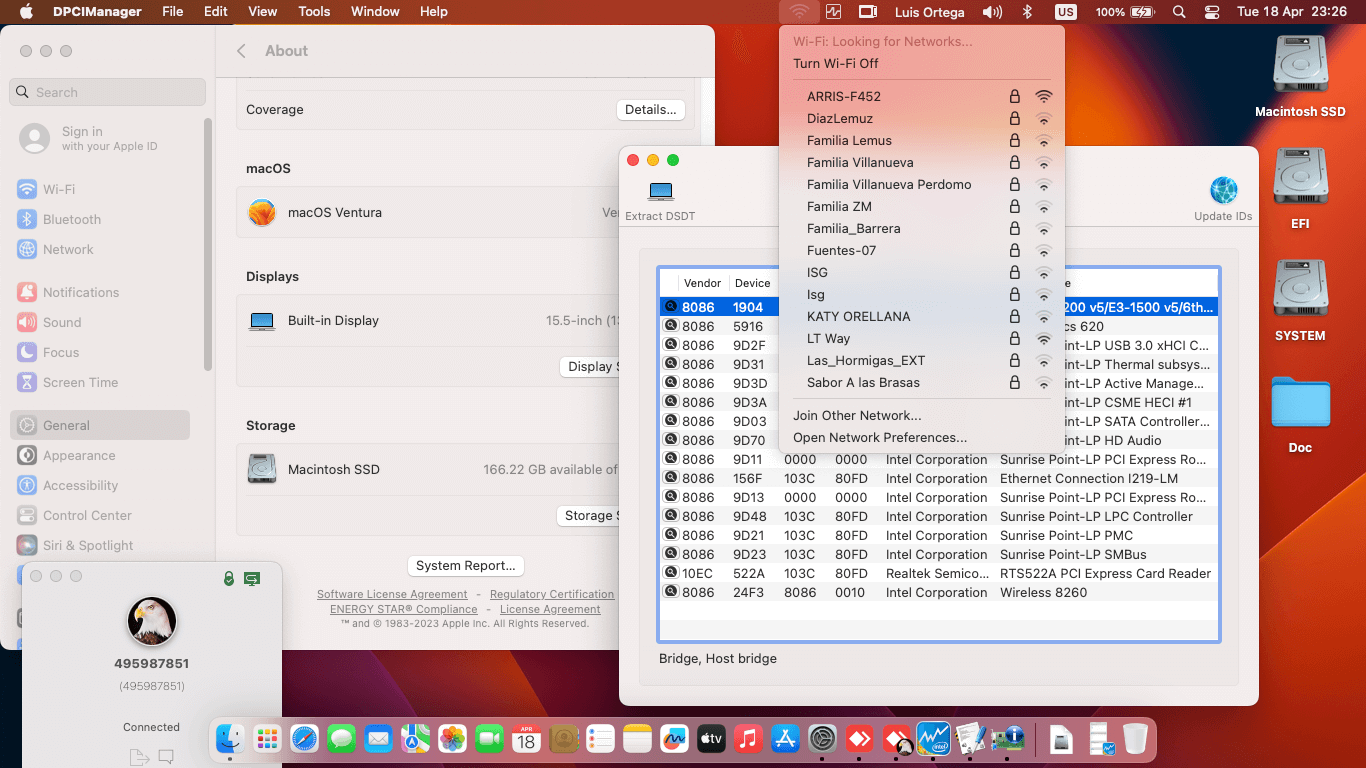This screenshot has height=768, width=1366.
Task: Open Siri & Spotlight in the Settings sidebar
Action: [x=100, y=545]
